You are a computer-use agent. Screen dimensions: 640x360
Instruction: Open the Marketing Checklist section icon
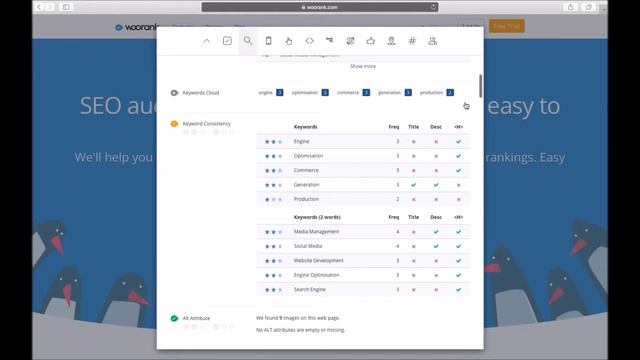[x=227, y=41]
